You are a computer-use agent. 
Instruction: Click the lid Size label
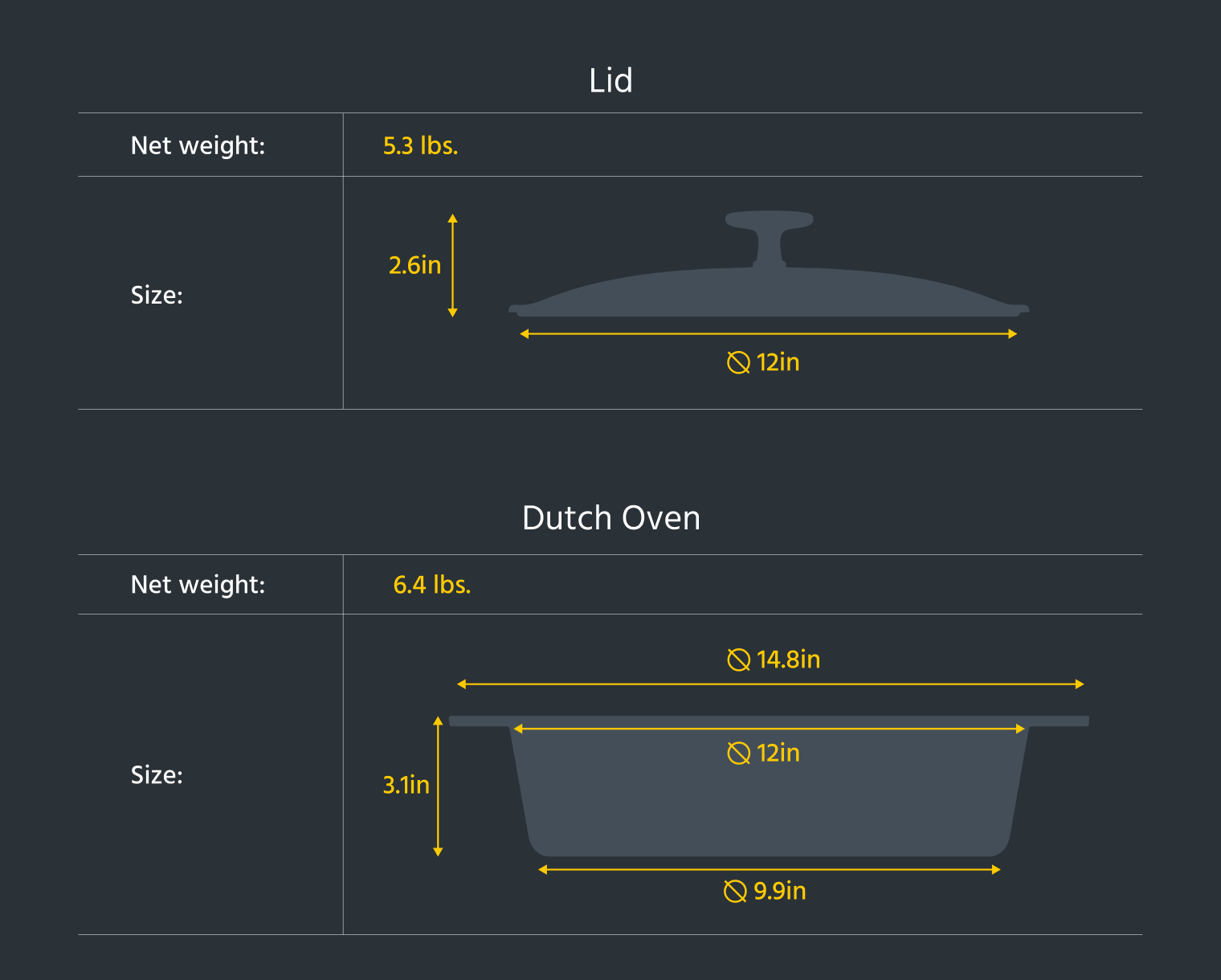click(157, 296)
